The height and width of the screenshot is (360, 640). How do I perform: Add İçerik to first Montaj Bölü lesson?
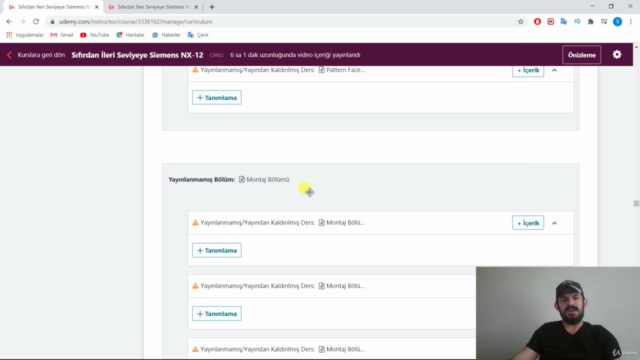click(x=528, y=223)
